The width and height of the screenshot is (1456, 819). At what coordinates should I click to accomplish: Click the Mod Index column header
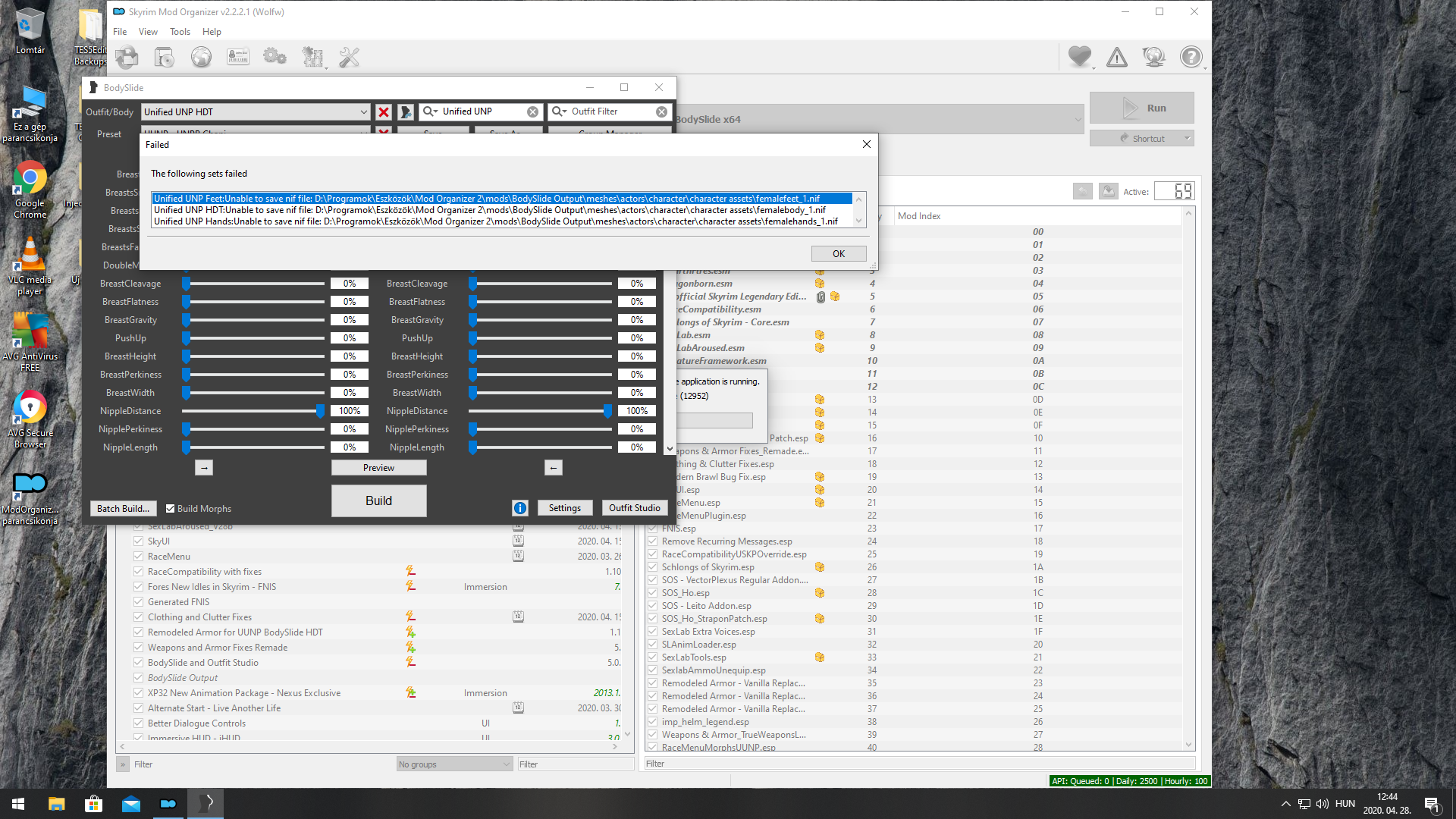tap(1038, 216)
